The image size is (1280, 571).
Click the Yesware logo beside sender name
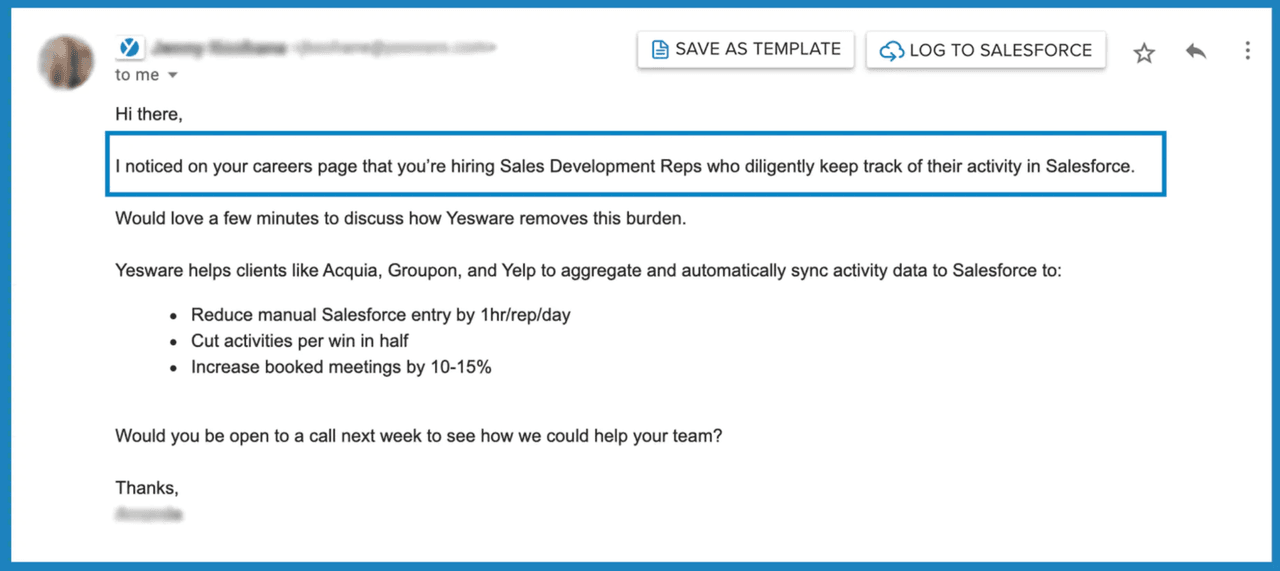tap(129, 47)
